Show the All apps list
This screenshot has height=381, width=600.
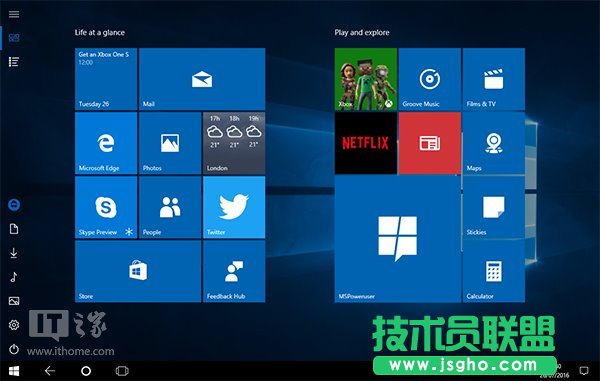(14, 62)
